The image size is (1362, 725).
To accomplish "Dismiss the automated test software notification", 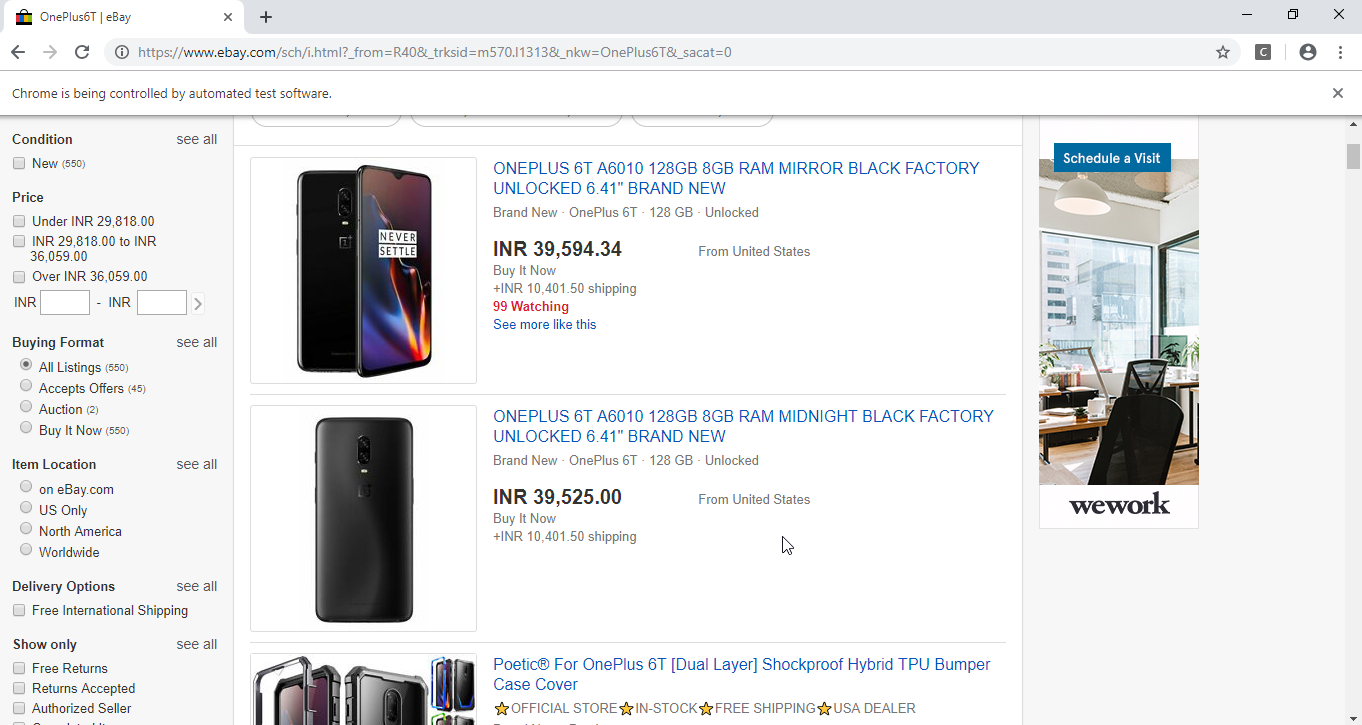I will pos(1337,93).
